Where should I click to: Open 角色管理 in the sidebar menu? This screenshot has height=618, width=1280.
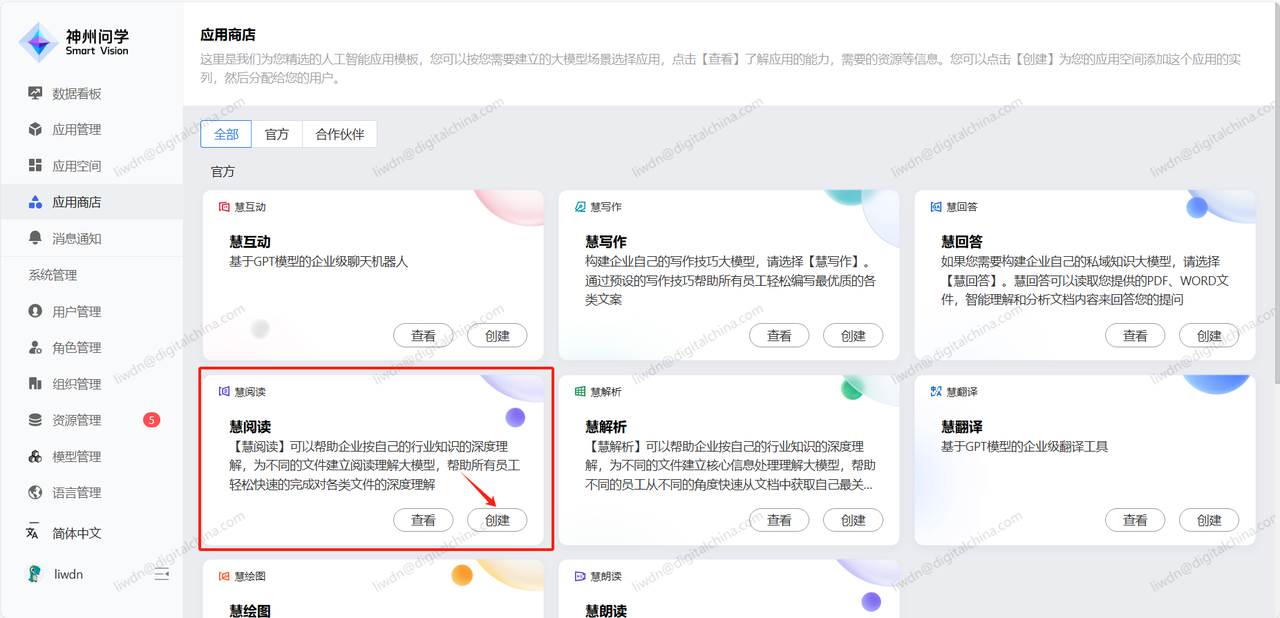coord(76,348)
